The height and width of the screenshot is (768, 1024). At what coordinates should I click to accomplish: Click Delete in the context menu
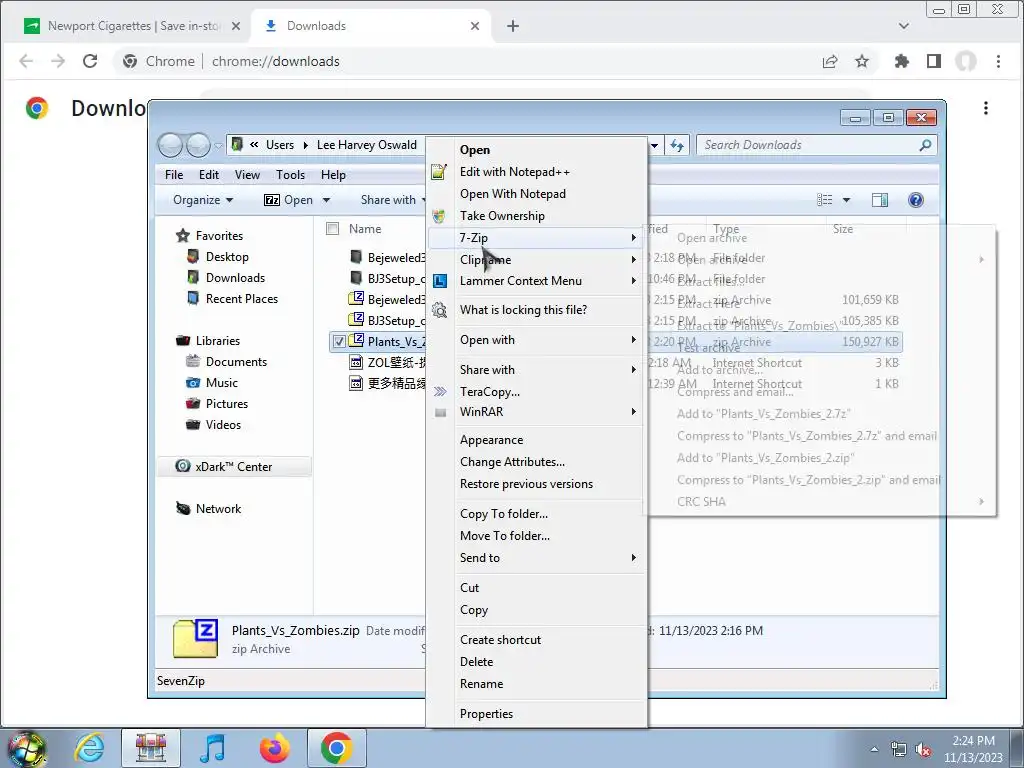[x=476, y=662]
